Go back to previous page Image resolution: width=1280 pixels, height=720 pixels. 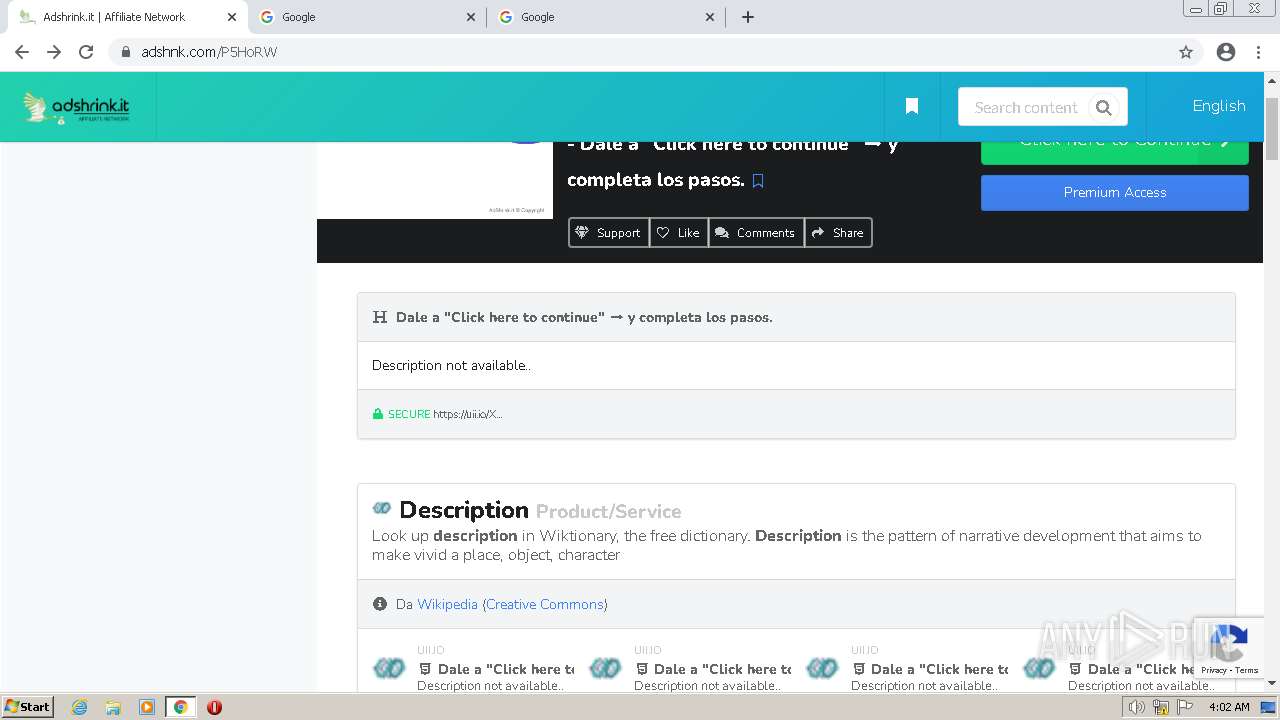pos(22,52)
